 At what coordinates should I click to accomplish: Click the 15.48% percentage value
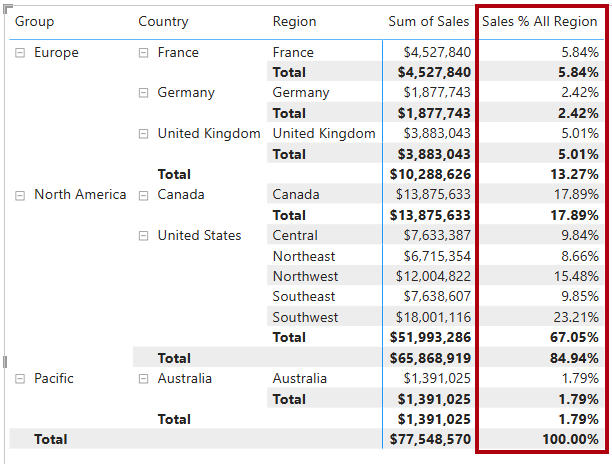pos(576,276)
